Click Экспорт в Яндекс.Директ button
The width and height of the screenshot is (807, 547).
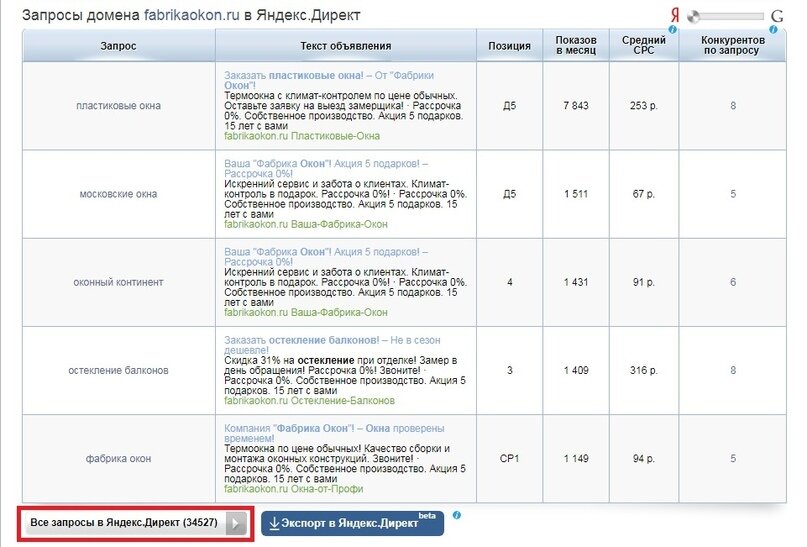click(353, 523)
